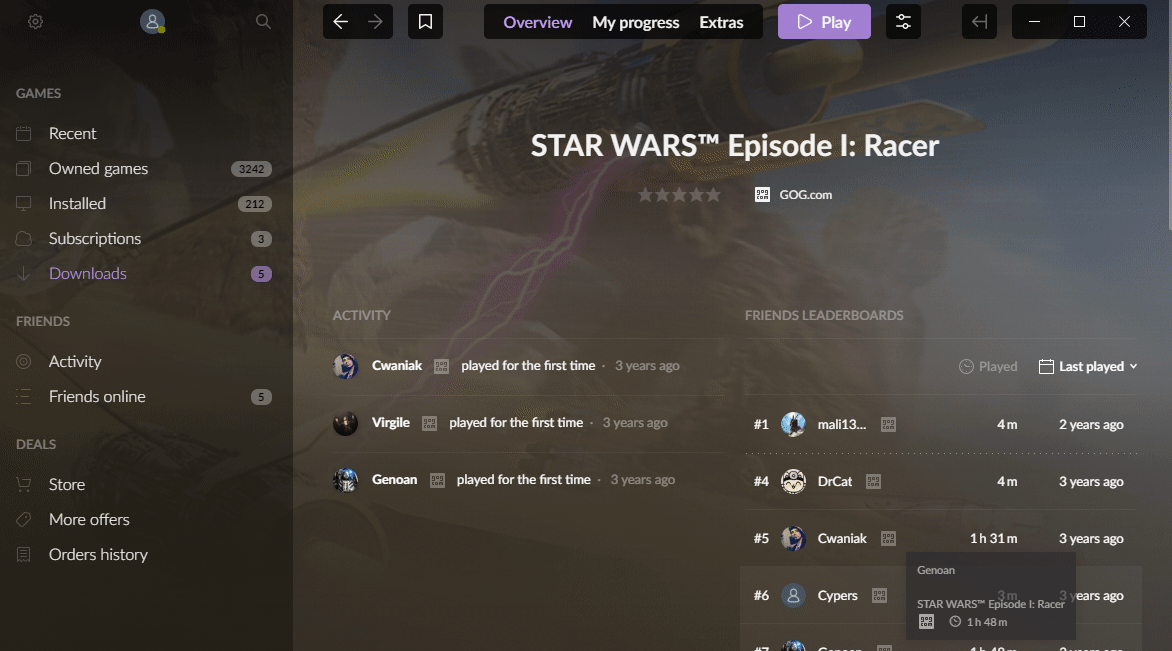Click the Play button

coord(824,22)
